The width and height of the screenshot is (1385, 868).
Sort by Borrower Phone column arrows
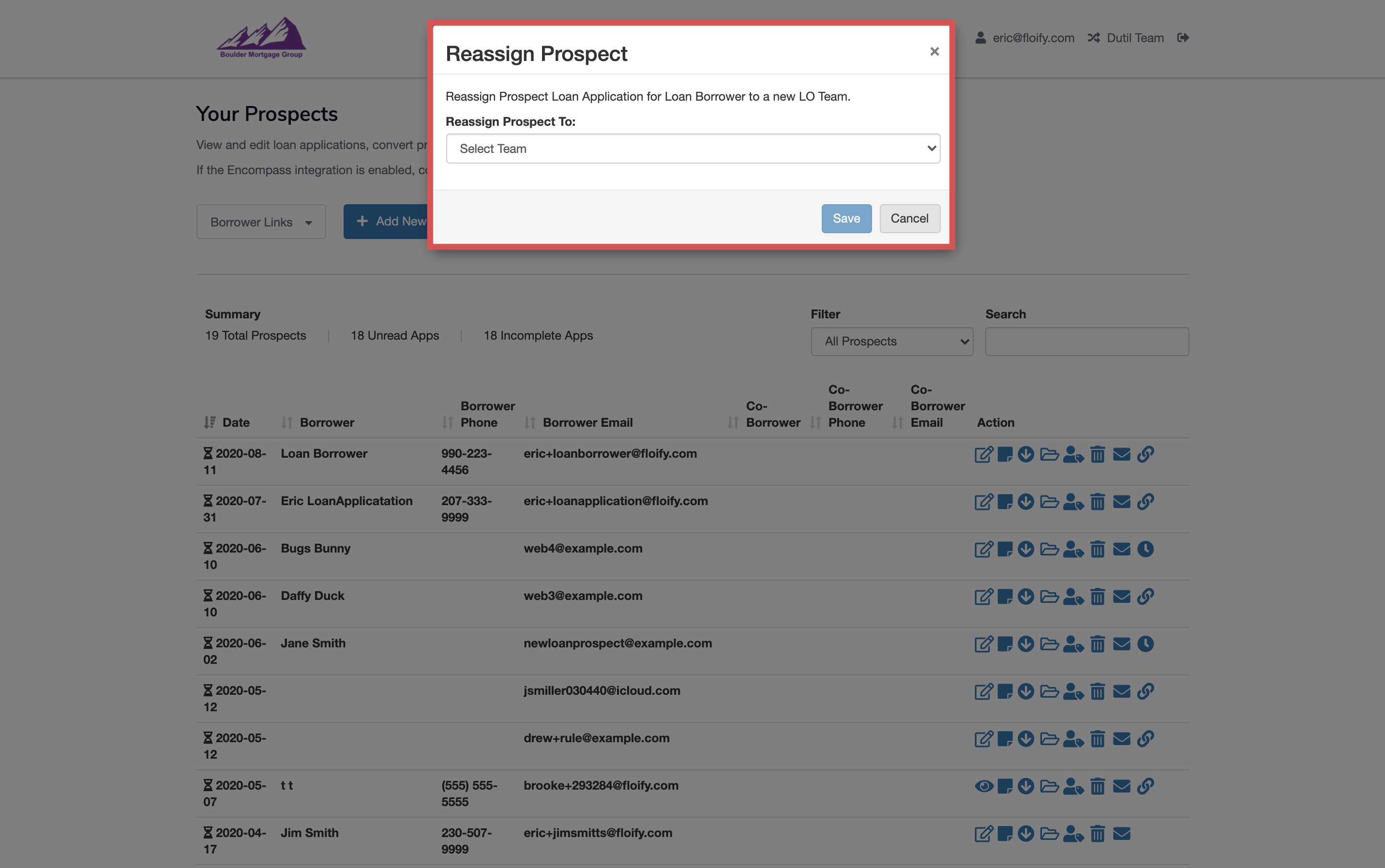448,422
